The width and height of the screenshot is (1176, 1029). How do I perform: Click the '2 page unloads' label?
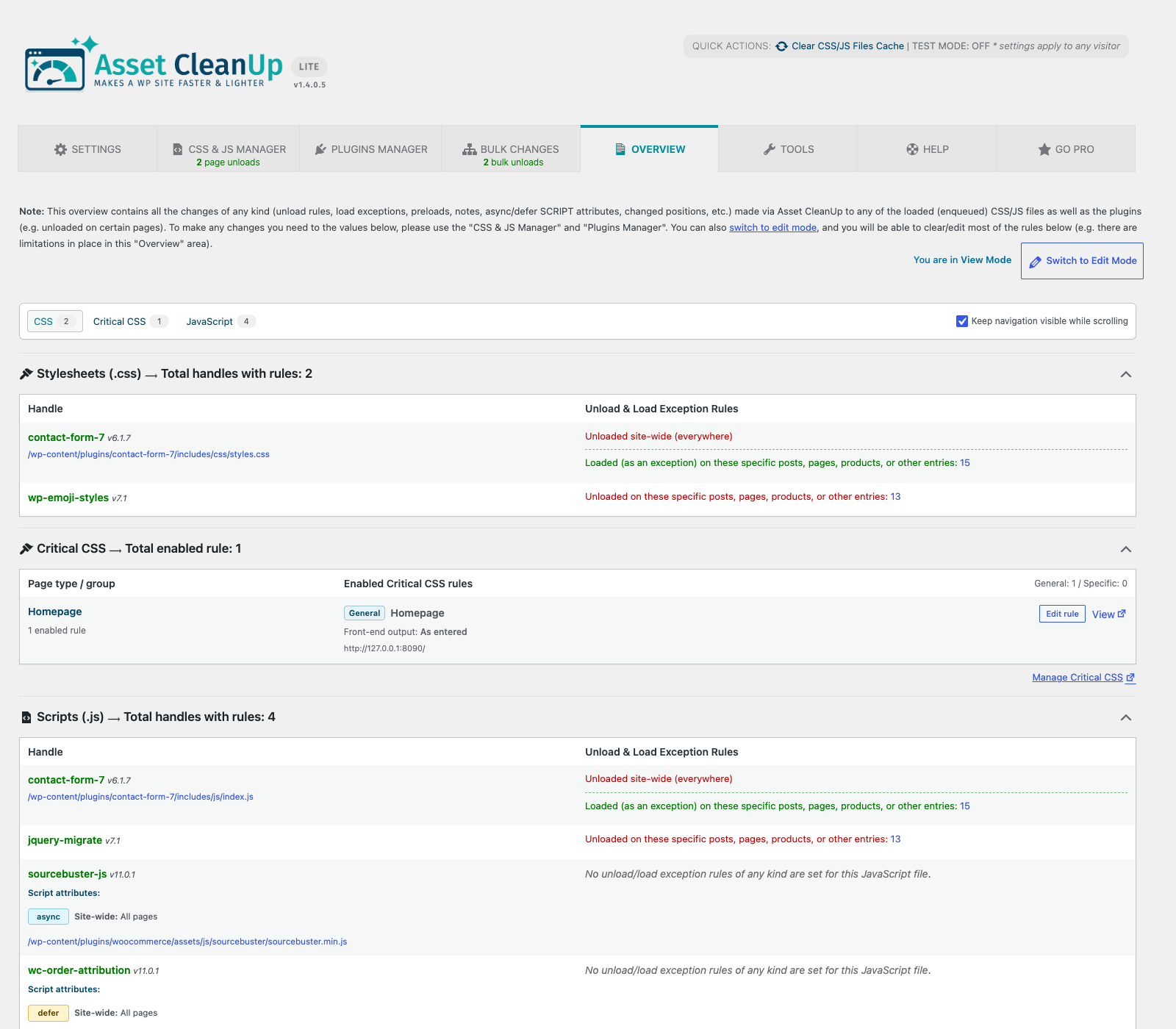coord(228,162)
